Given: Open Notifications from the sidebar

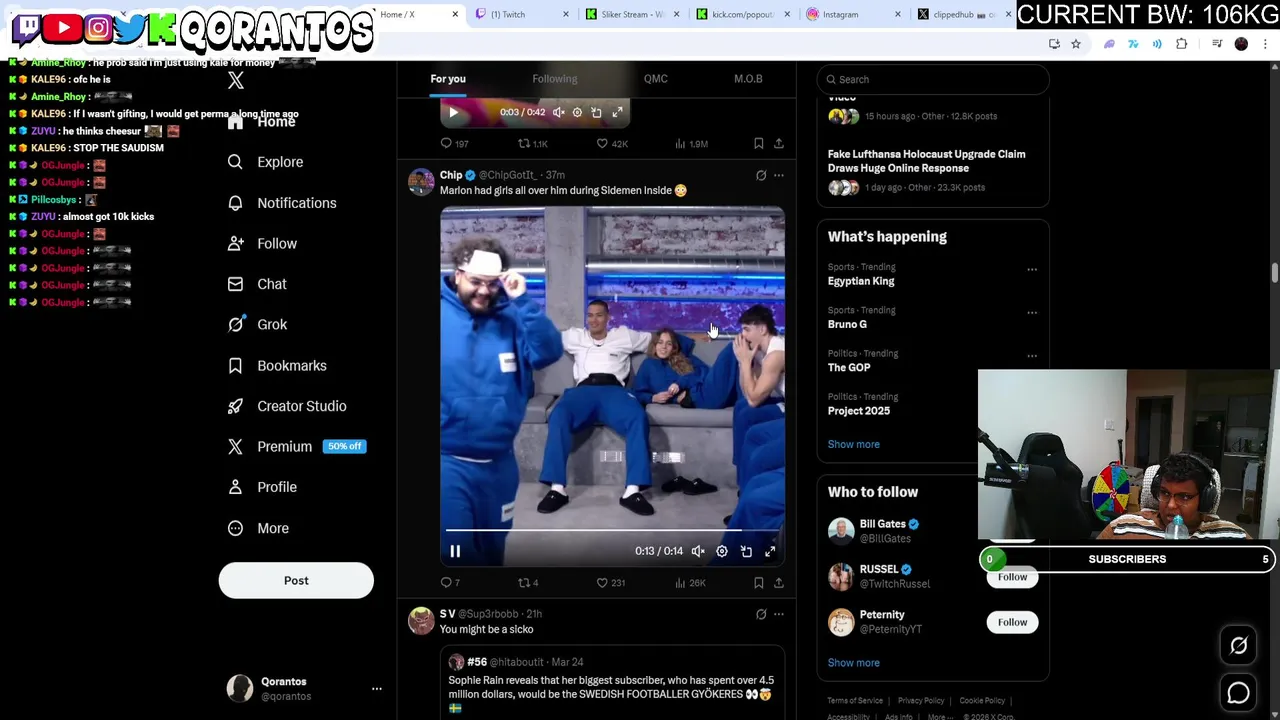Looking at the screenshot, I should click(282, 203).
